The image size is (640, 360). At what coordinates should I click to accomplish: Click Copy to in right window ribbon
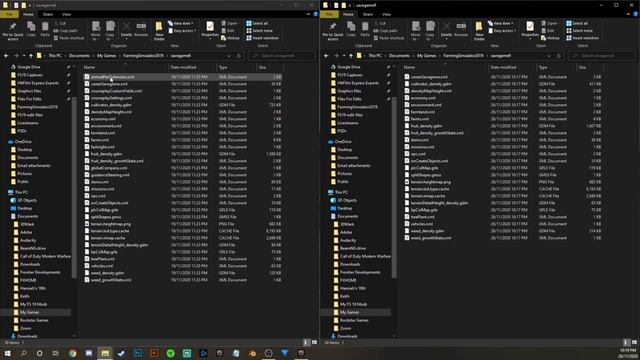[x=430, y=31]
